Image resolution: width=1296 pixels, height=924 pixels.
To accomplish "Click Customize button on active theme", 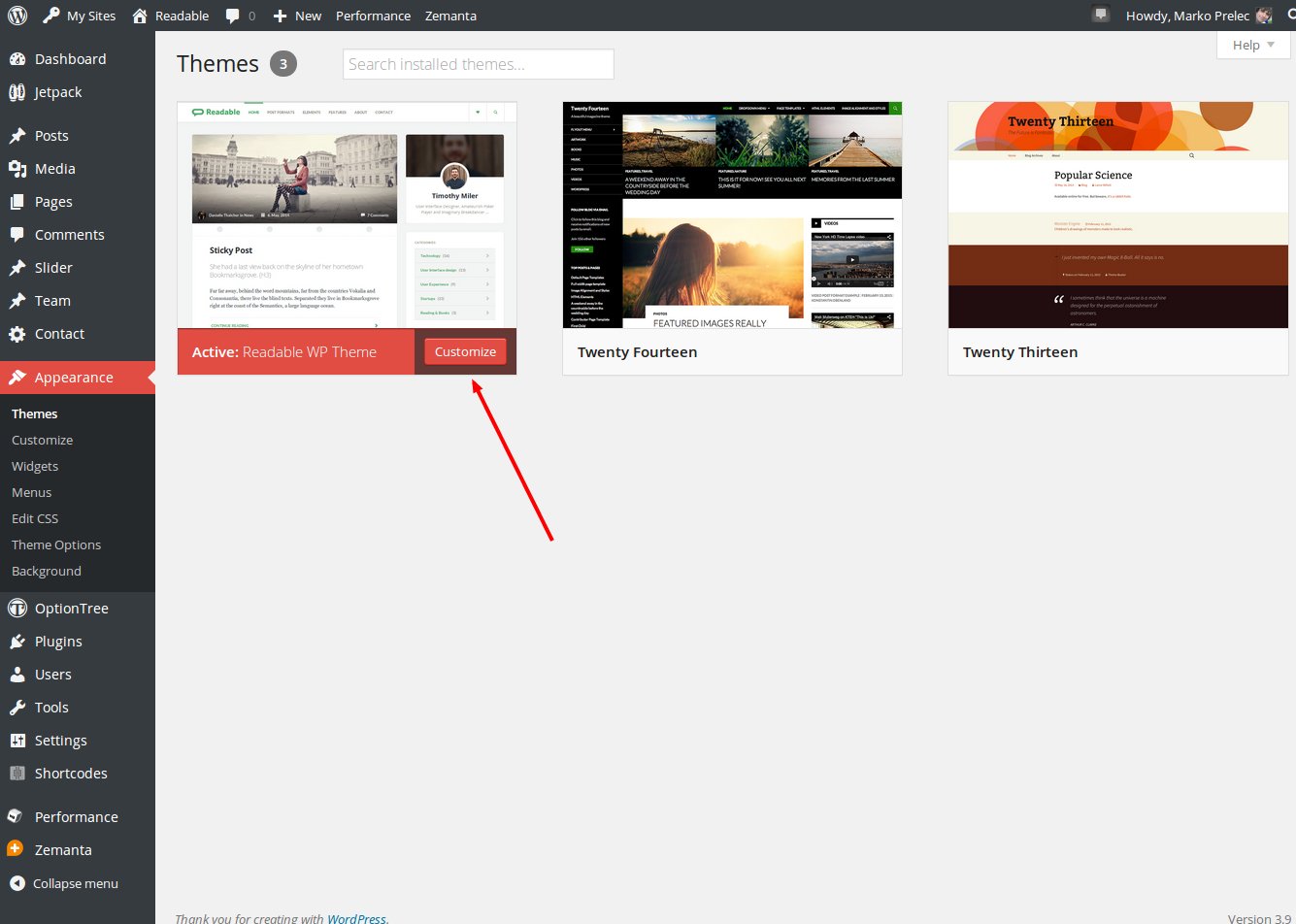I will [465, 351].
